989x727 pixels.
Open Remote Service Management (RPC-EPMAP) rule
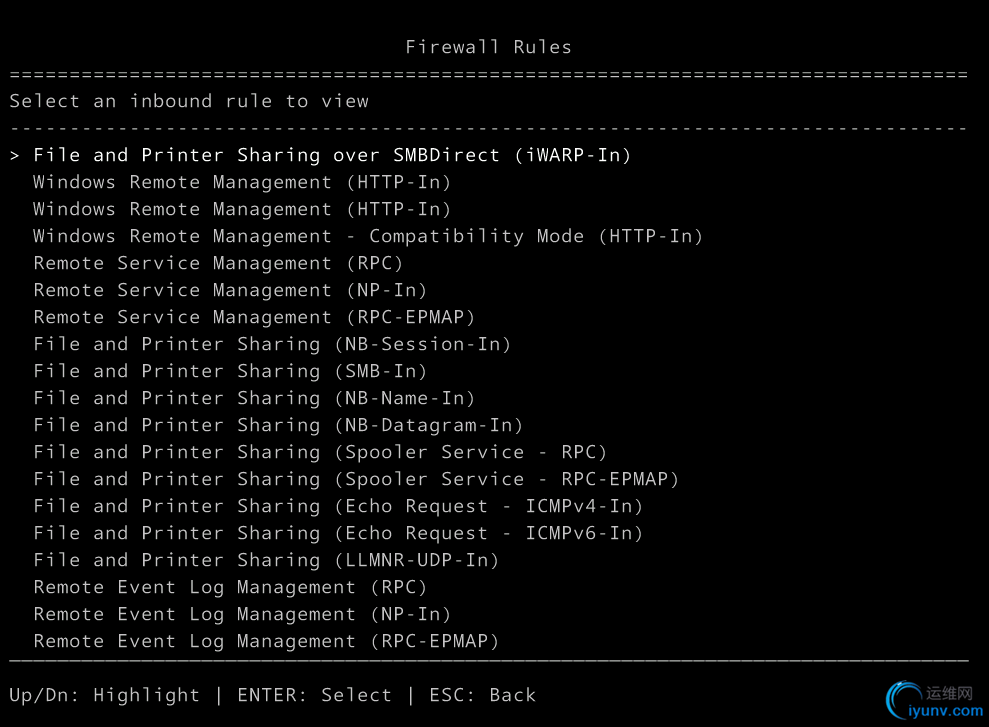[254, 317]
